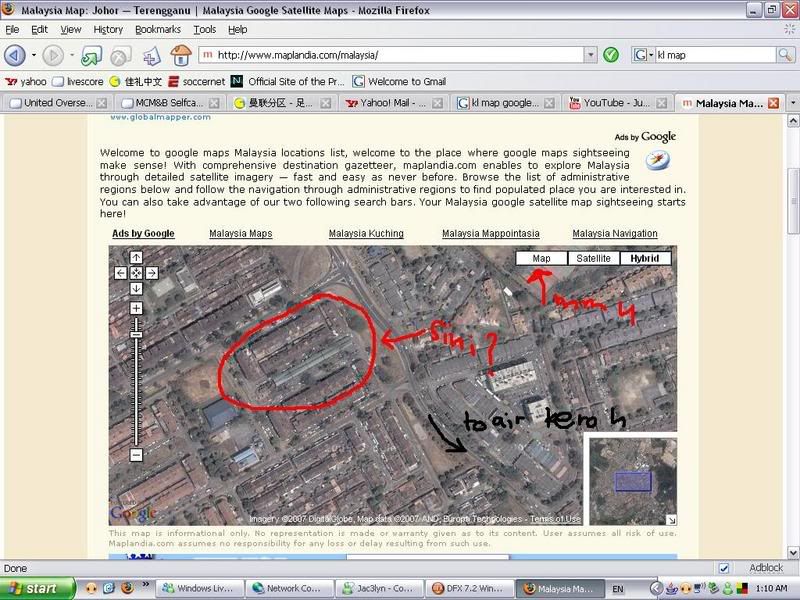Switch to the United Overse... tab
The height and width of the screenshot is (600, 800).
(x=58, y=103)
